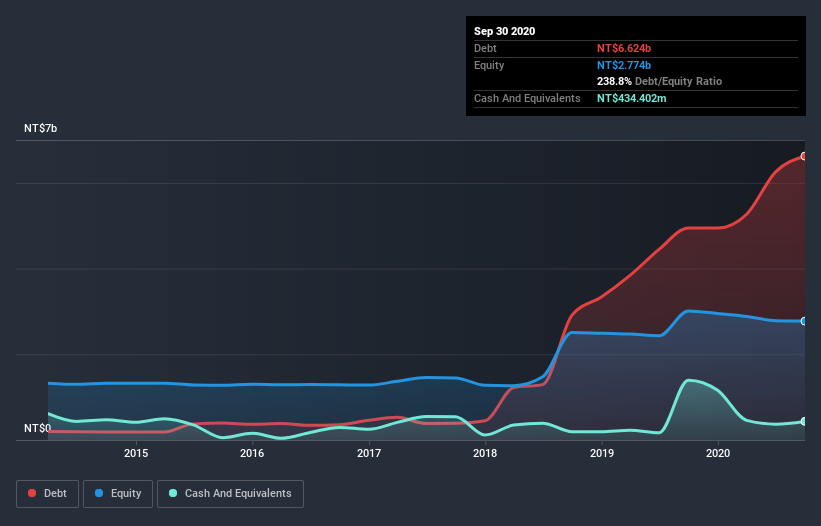821x526 pixels.
Task: Click the blue Equity endpoint marker
Action: coord(804,321)
